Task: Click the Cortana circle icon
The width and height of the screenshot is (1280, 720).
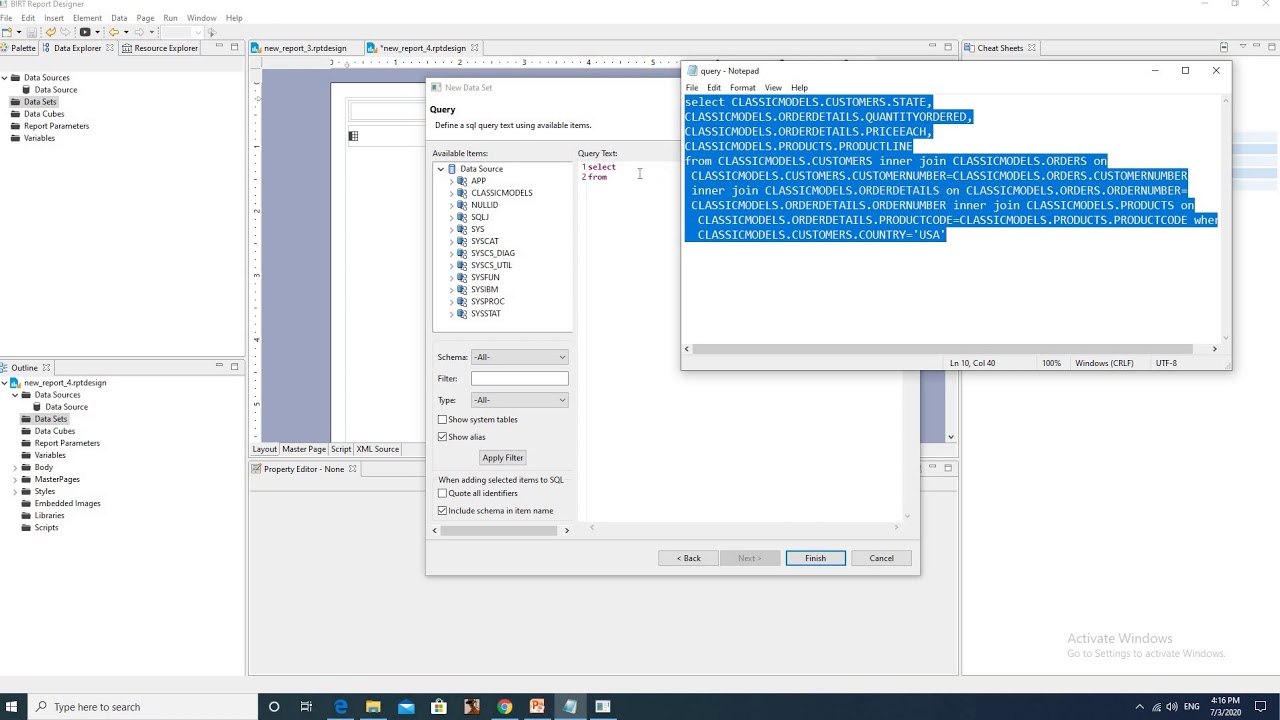Action: (x=274, y=707)
